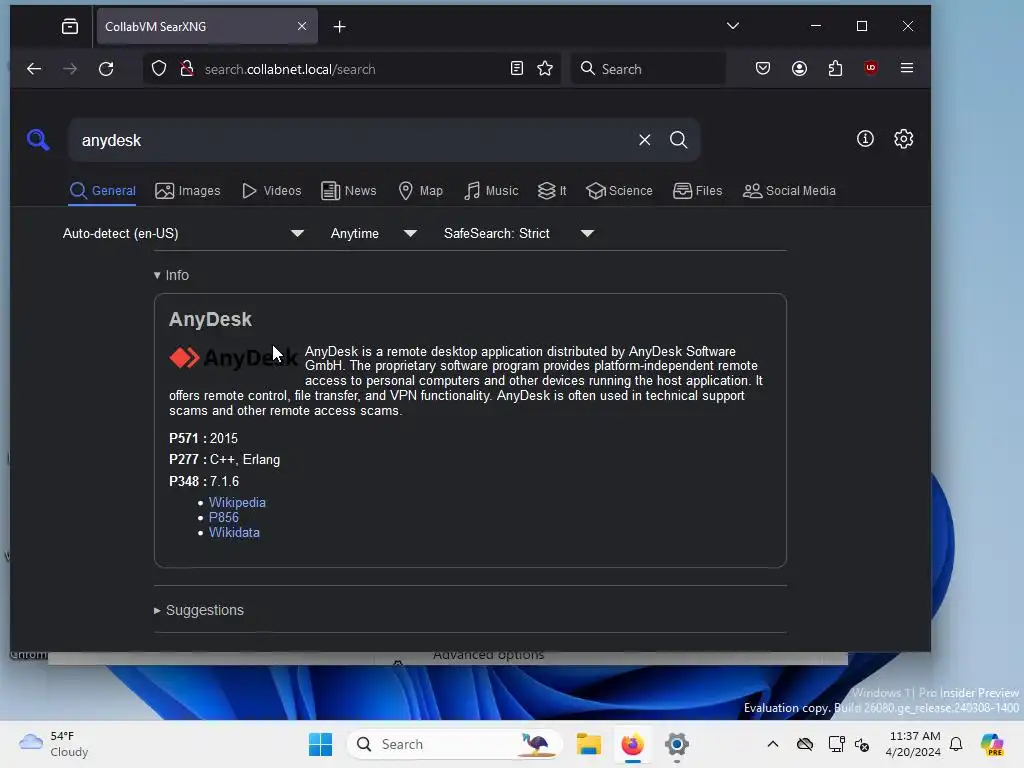Open the extensions puzzle icon
This screenshot has height=768, width=1024.
835,68
